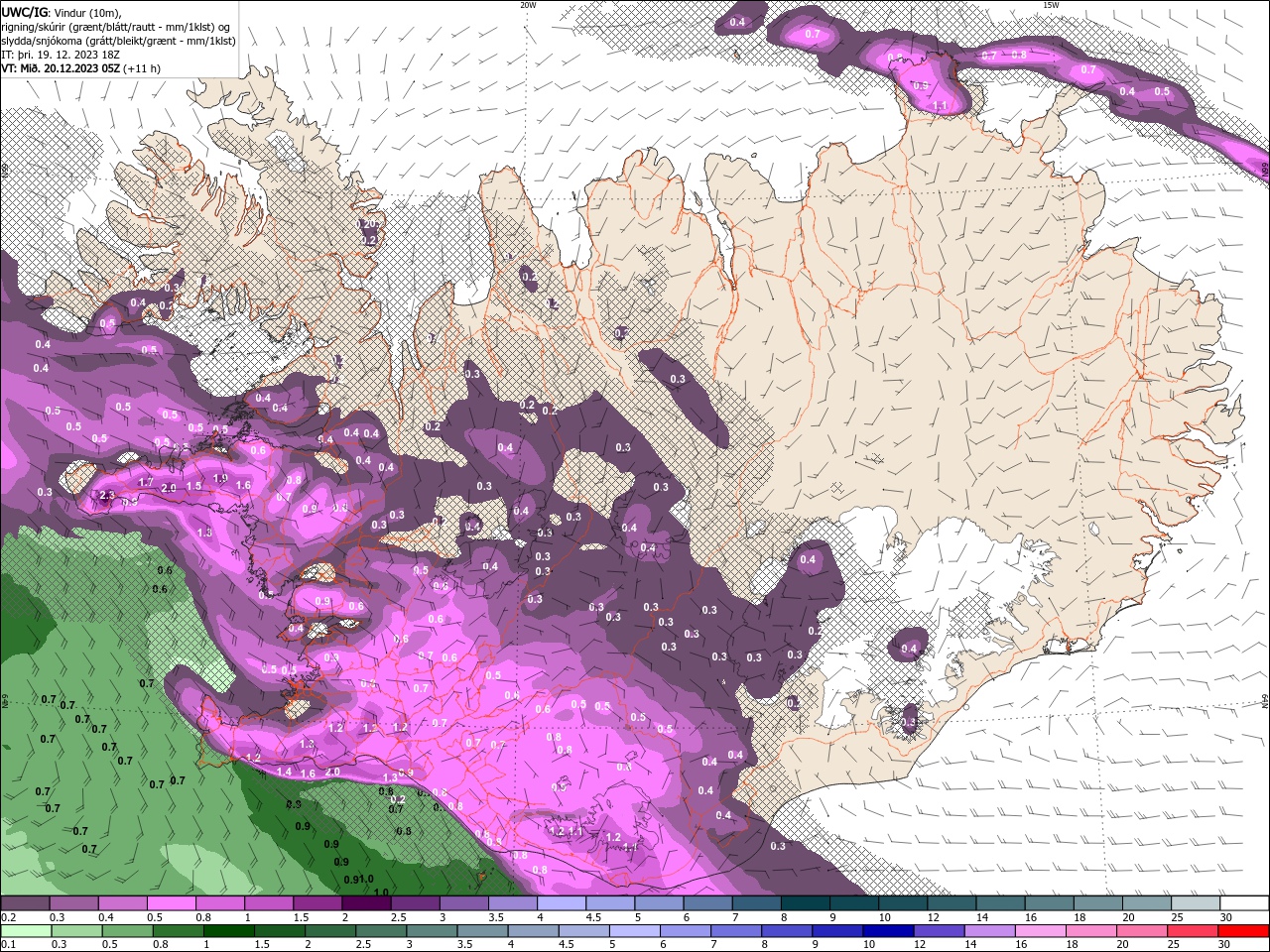The image size is (1270, 952).
Task: Pick the light pink rain swatch at 16
Action: 1042,931
